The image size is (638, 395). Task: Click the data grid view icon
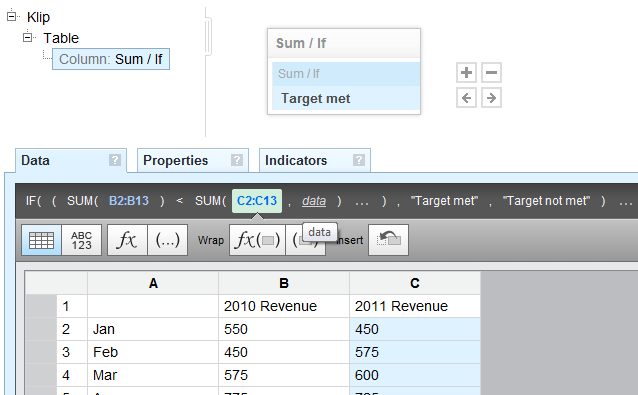click(x=42, y=240)
